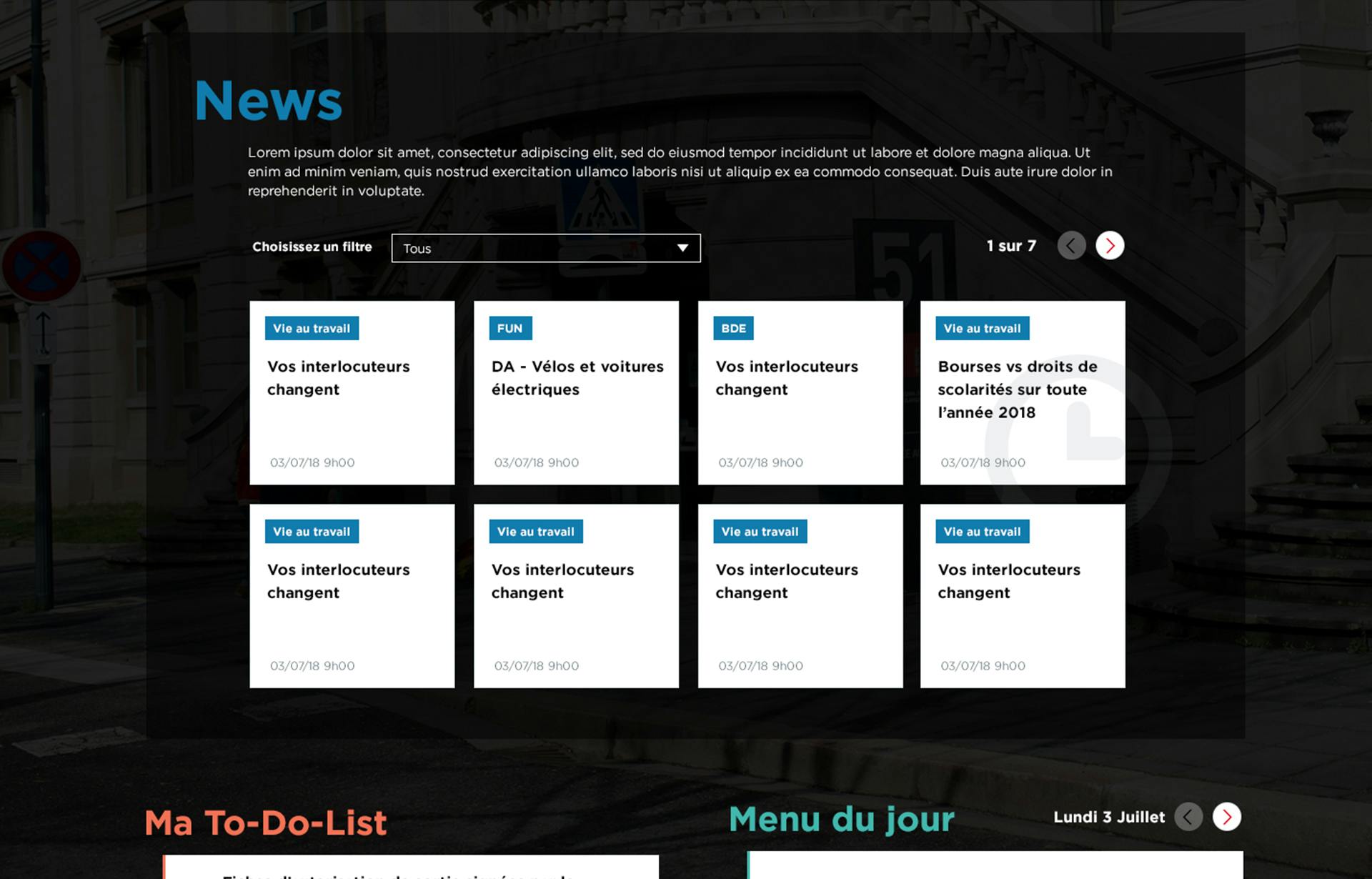The image size is (1372, 879).
Task: Click the News section heading
Action: click(269, 101)
